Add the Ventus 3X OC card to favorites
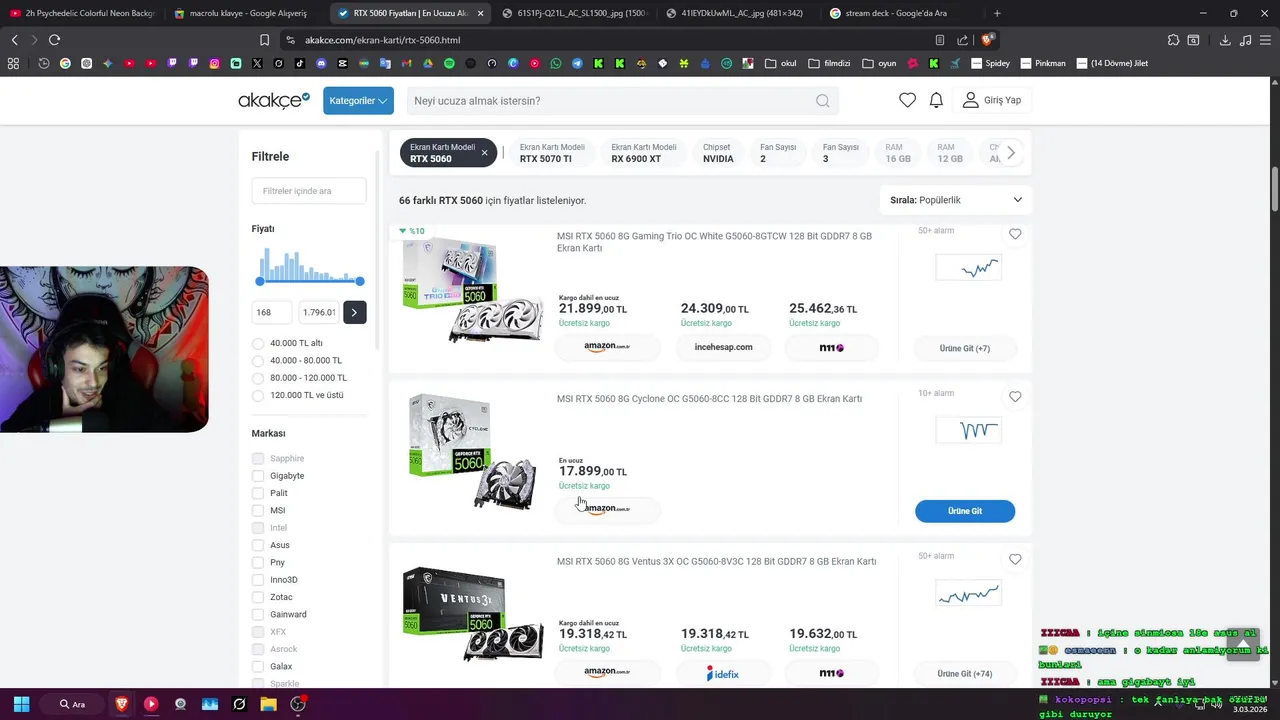Image resolution: width=1280 pixels, height=720 pixels. click(x=1015, y=559)
